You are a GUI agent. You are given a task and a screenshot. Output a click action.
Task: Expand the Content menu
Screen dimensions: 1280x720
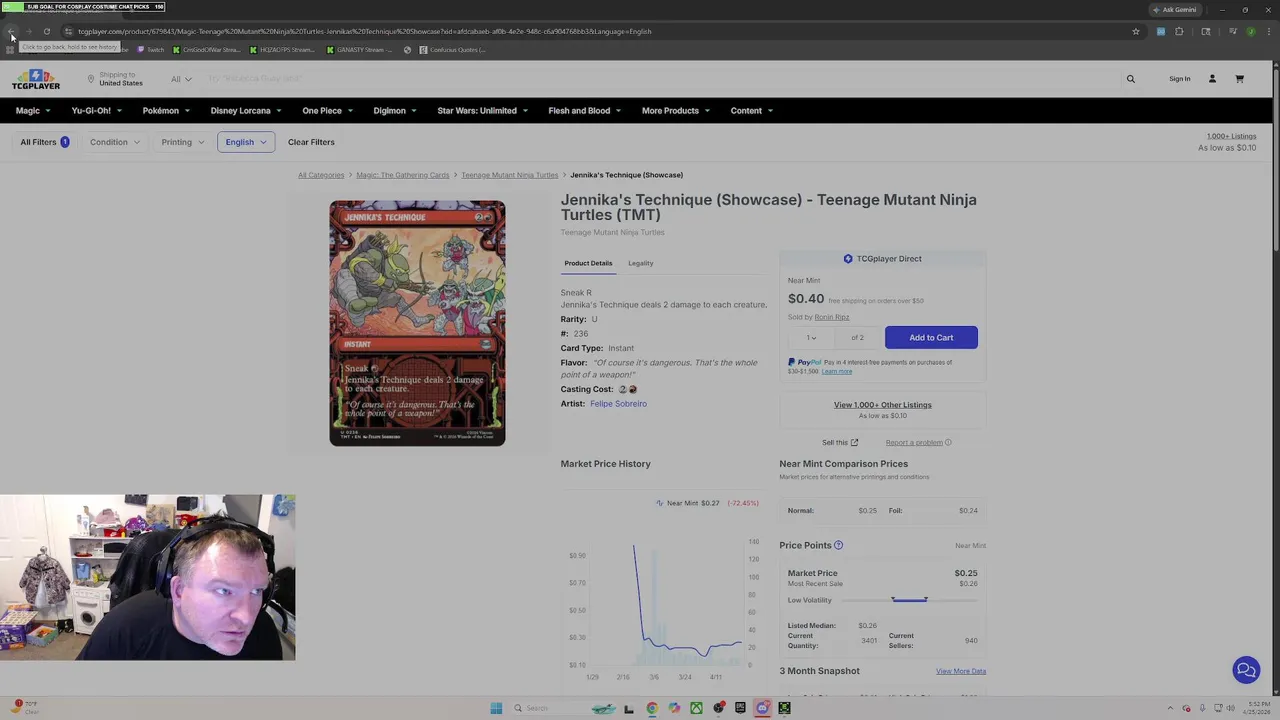751,111
